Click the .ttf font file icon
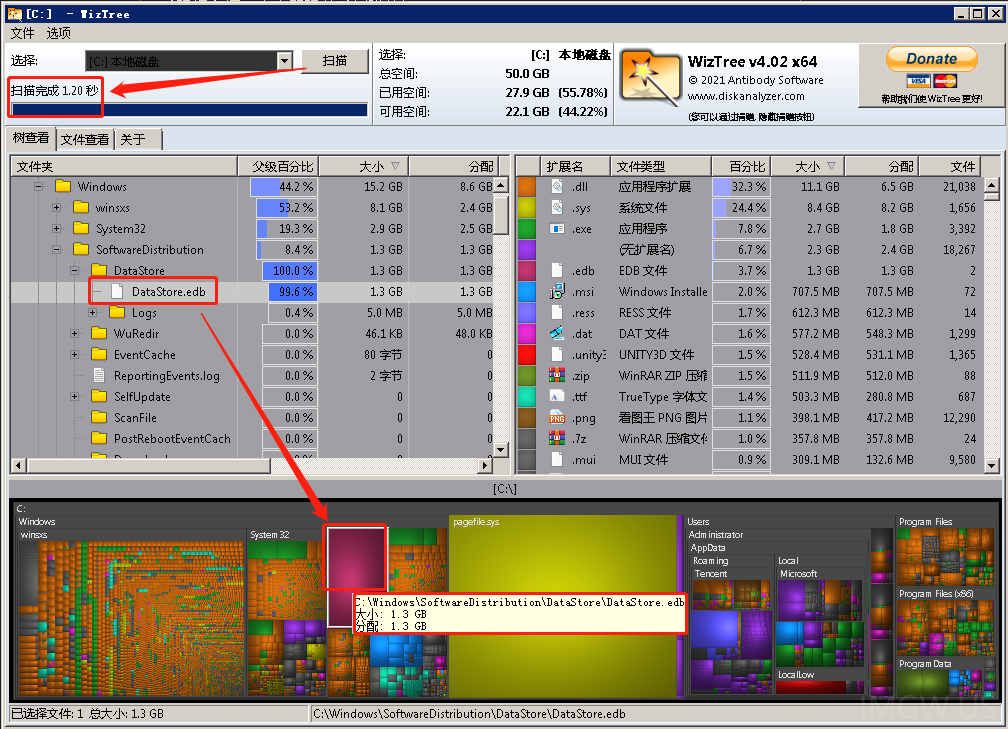Screen dimensions: 1008x729 coord(557,397)
